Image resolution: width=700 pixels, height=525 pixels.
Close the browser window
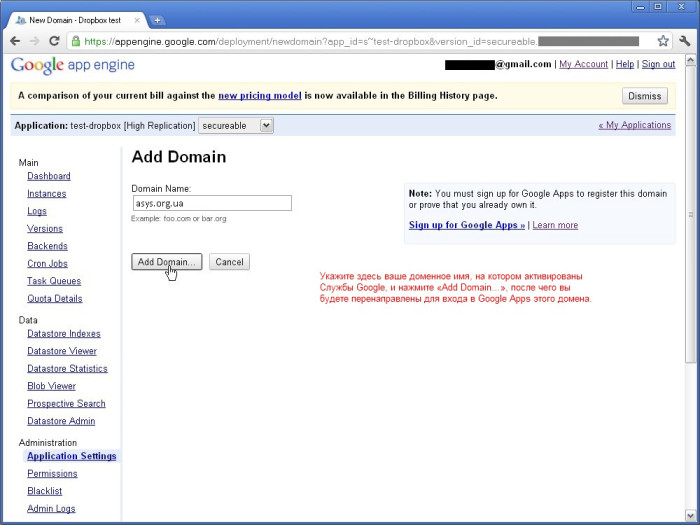[681, 7]
